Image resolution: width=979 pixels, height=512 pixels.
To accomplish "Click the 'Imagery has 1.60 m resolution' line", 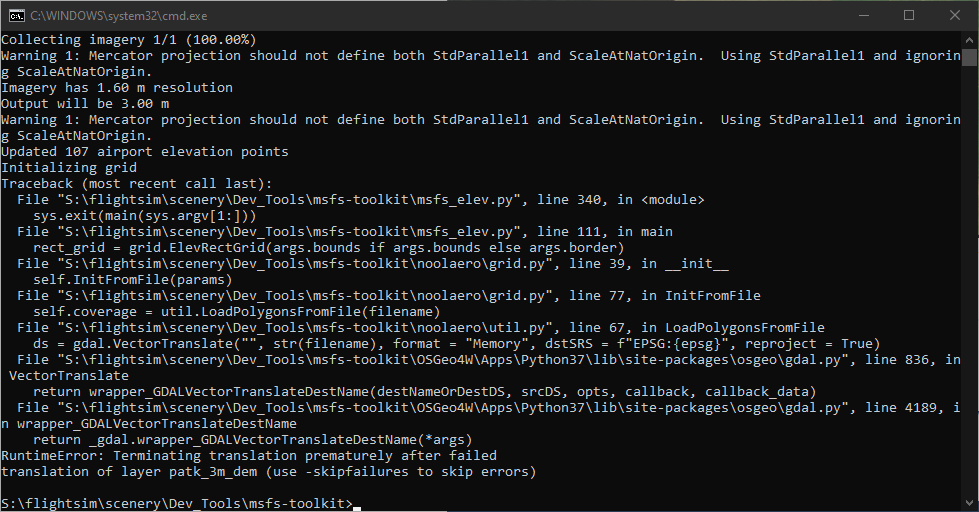I will 116,88.
